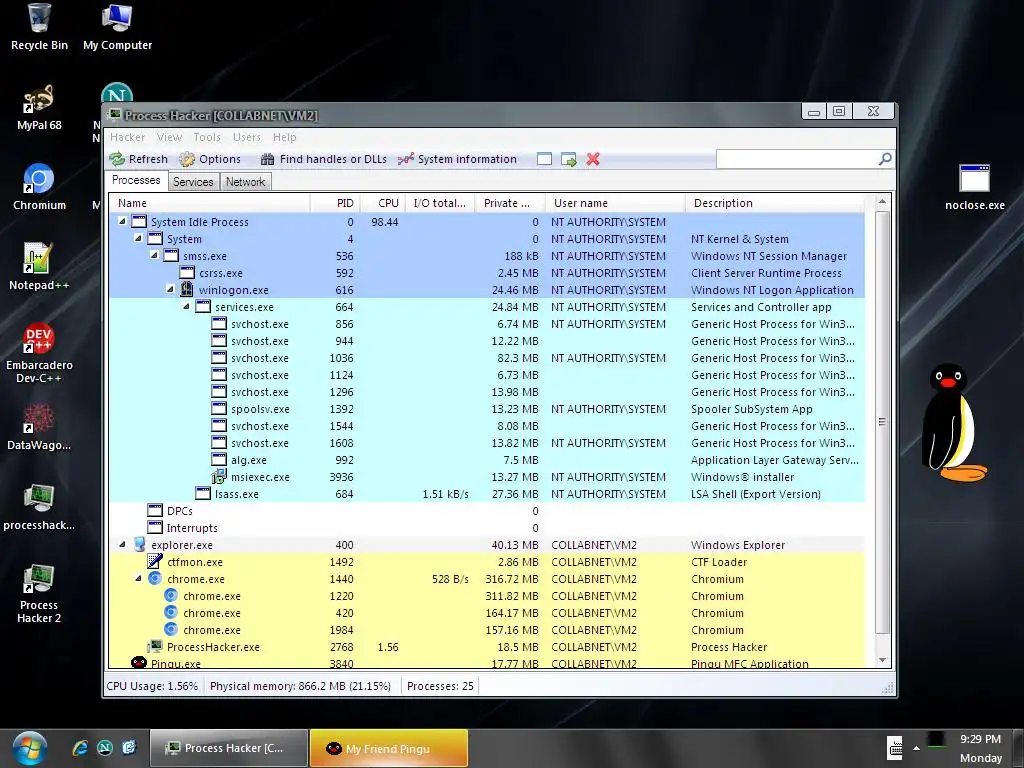Sort by the Description column header
This screenshot has width=1024, height=768.
click(775, 203)
